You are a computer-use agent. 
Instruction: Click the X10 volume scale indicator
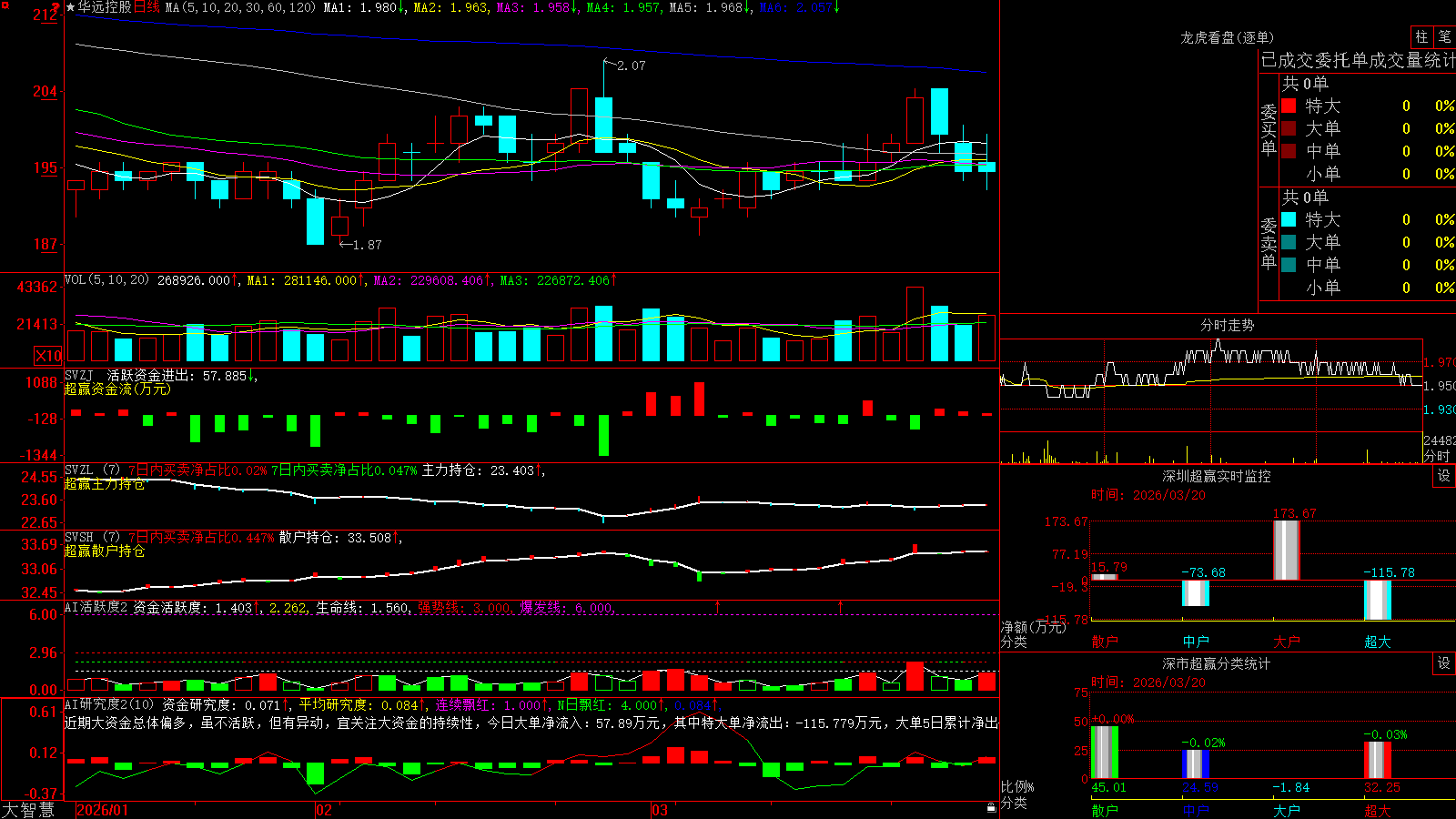[47, 356]
